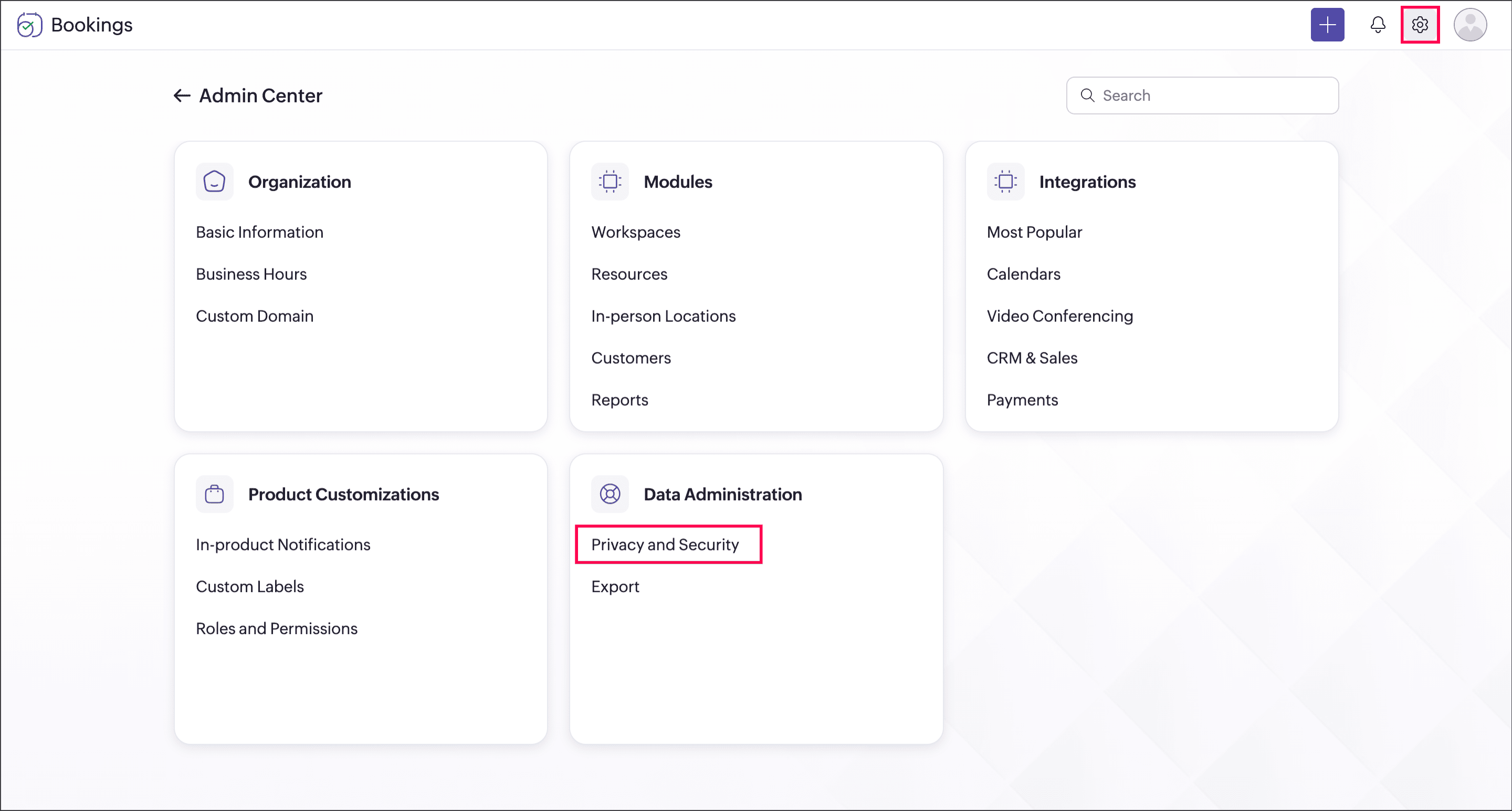The image size is (1512, 811).
Task: Click the Data Administration lifebuoy icon
Action: [x=610, y=494]
